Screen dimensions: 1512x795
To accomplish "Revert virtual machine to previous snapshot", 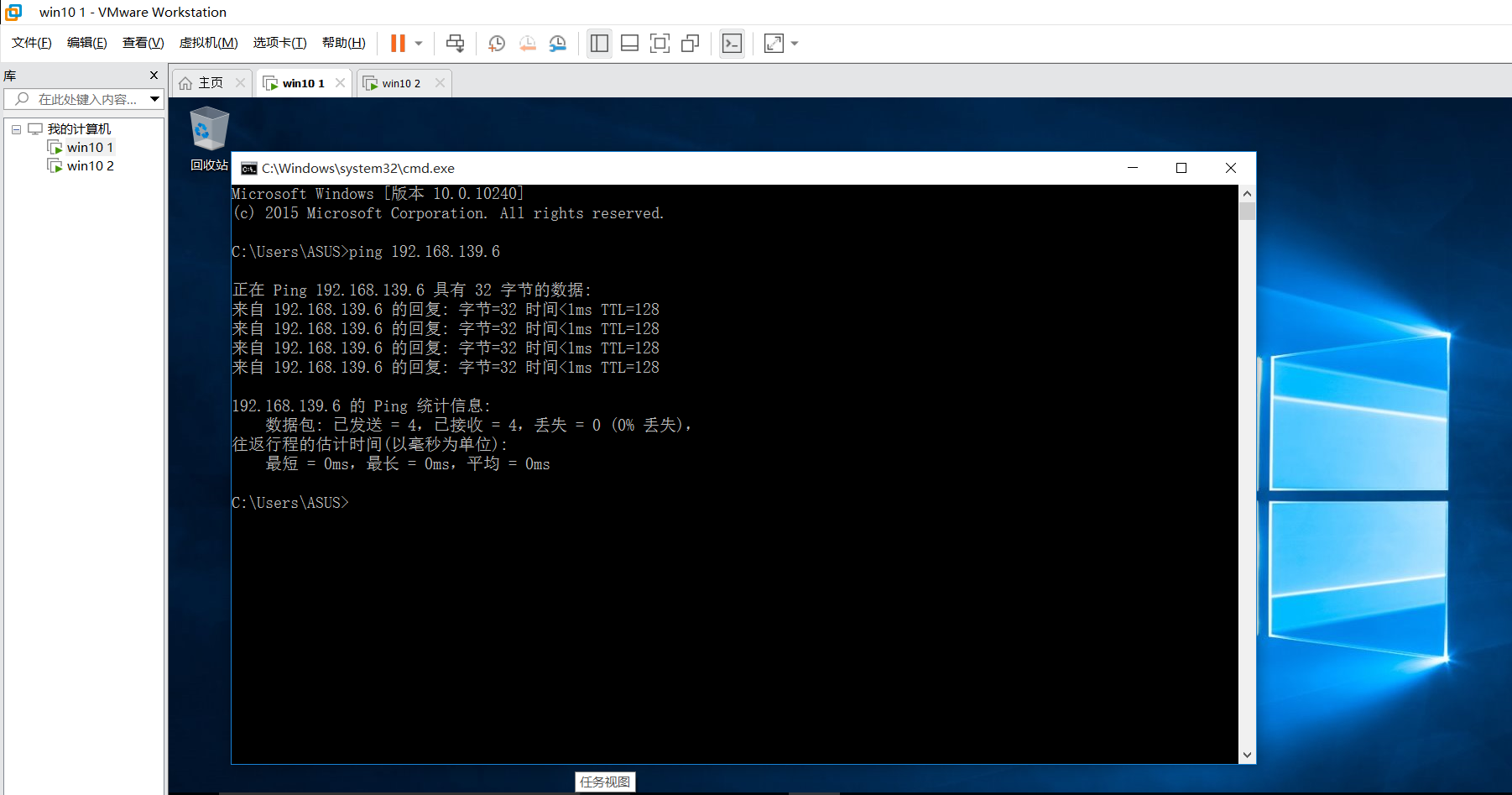I will tap(528, 44).
